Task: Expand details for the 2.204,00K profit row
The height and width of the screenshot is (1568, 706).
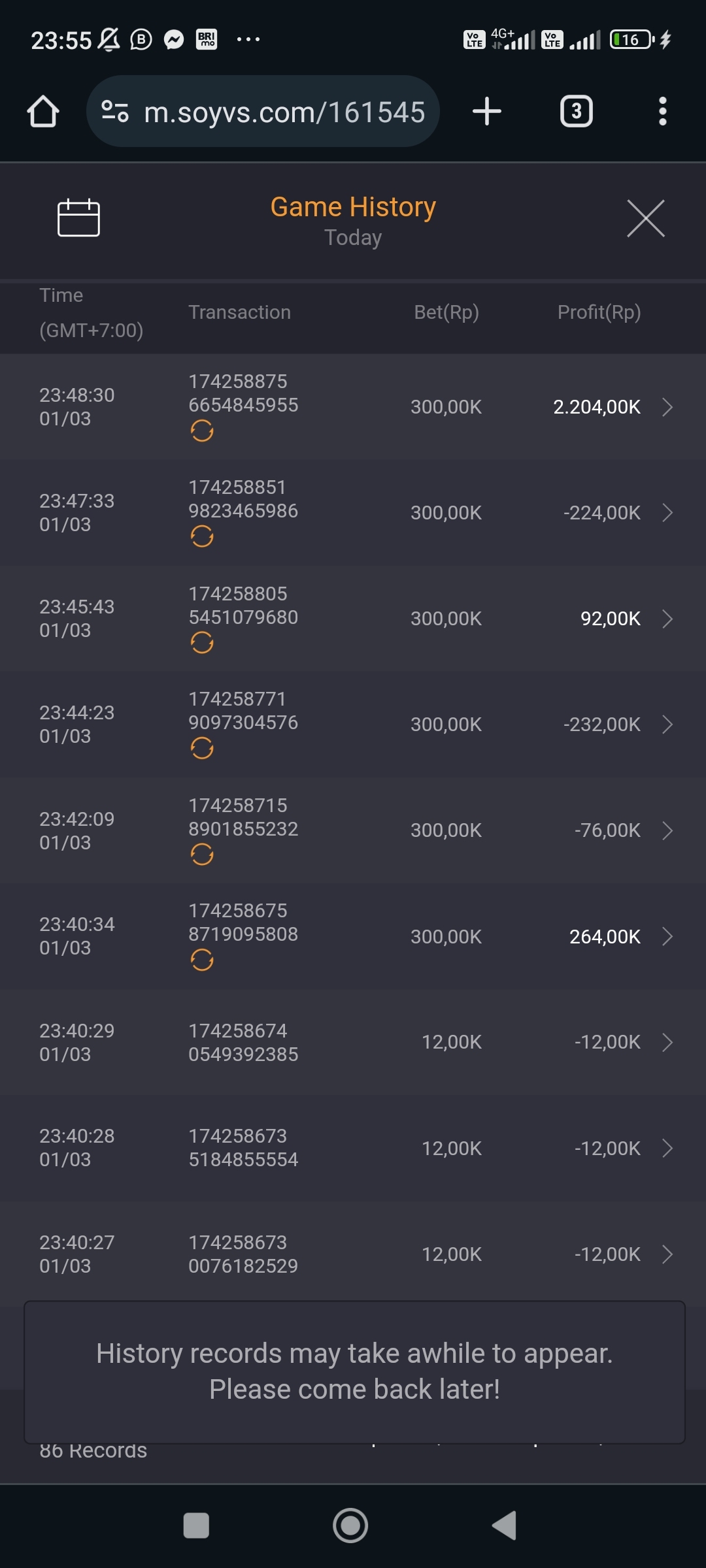Action: click(x=667, y=407)
